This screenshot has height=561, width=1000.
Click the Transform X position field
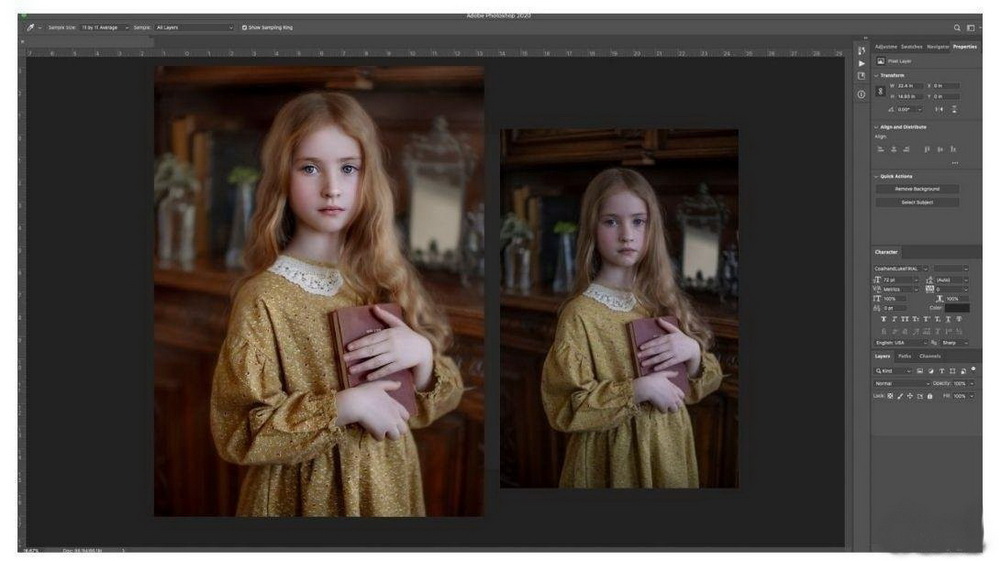pyautogui.click(x=946, y=85)
